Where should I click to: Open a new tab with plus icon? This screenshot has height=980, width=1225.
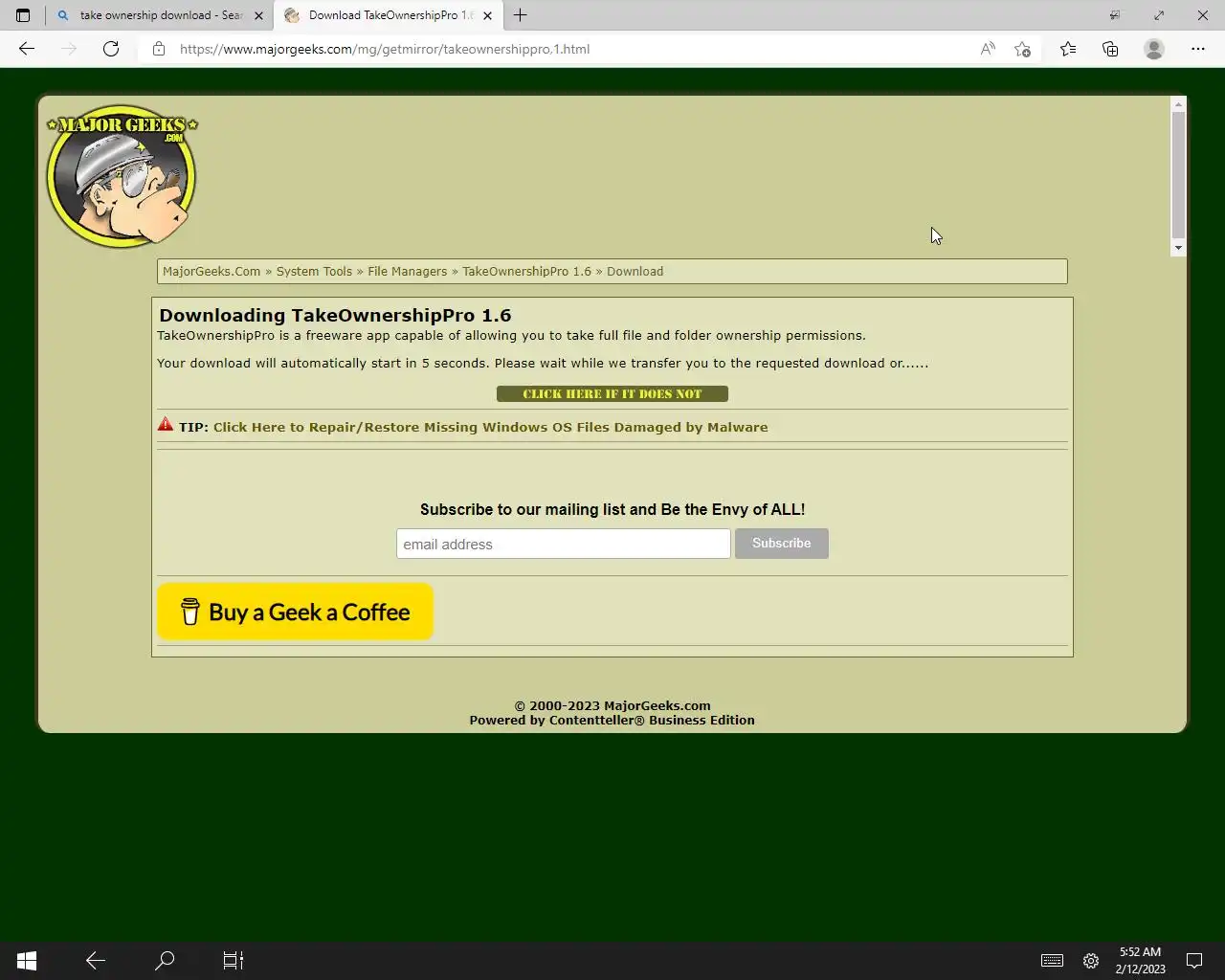click(521, 15)
